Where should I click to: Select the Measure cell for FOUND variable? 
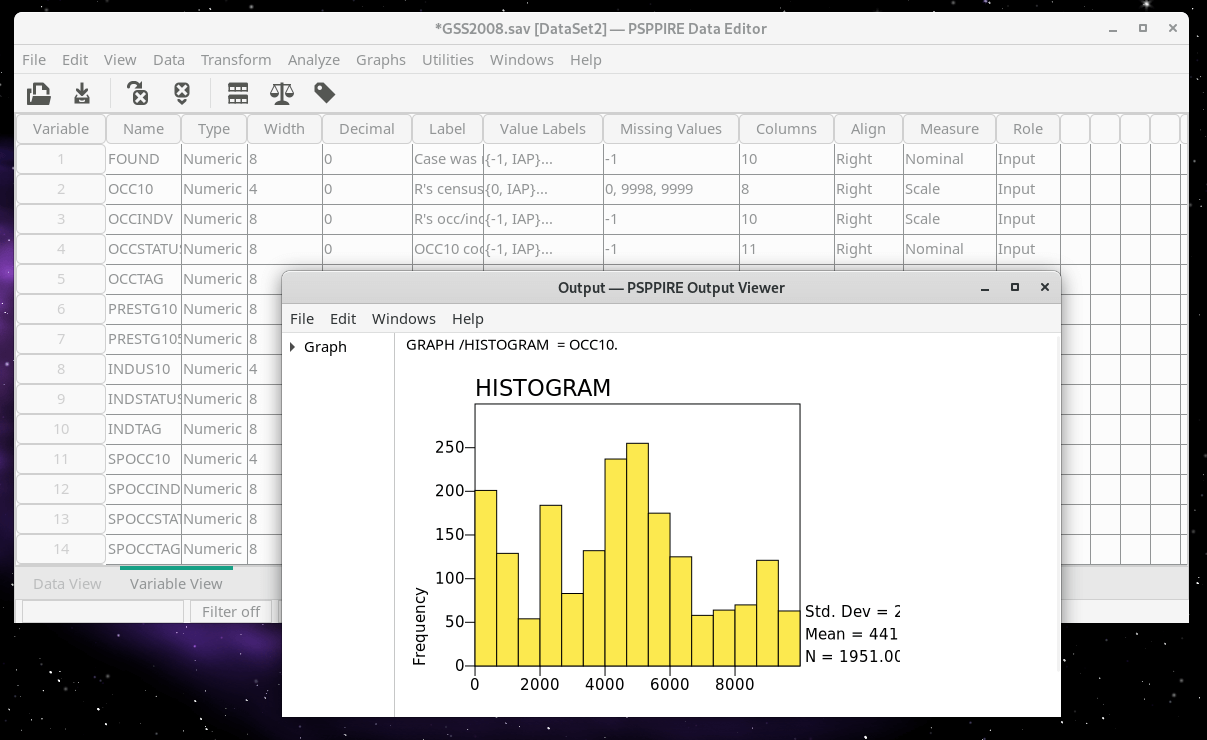click(x=948, y=159)
